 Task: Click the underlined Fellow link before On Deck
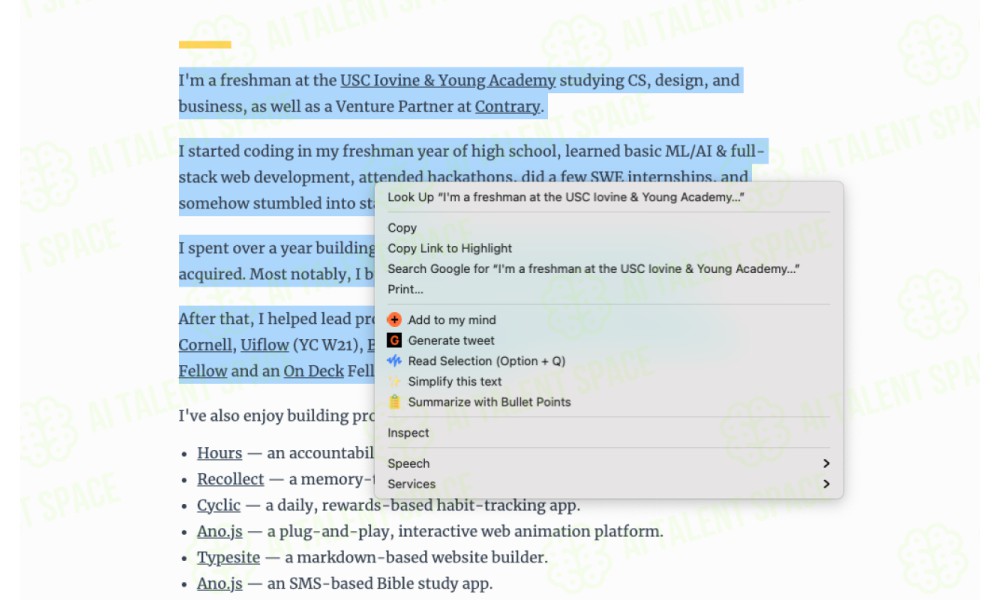(x=203, y=371)
